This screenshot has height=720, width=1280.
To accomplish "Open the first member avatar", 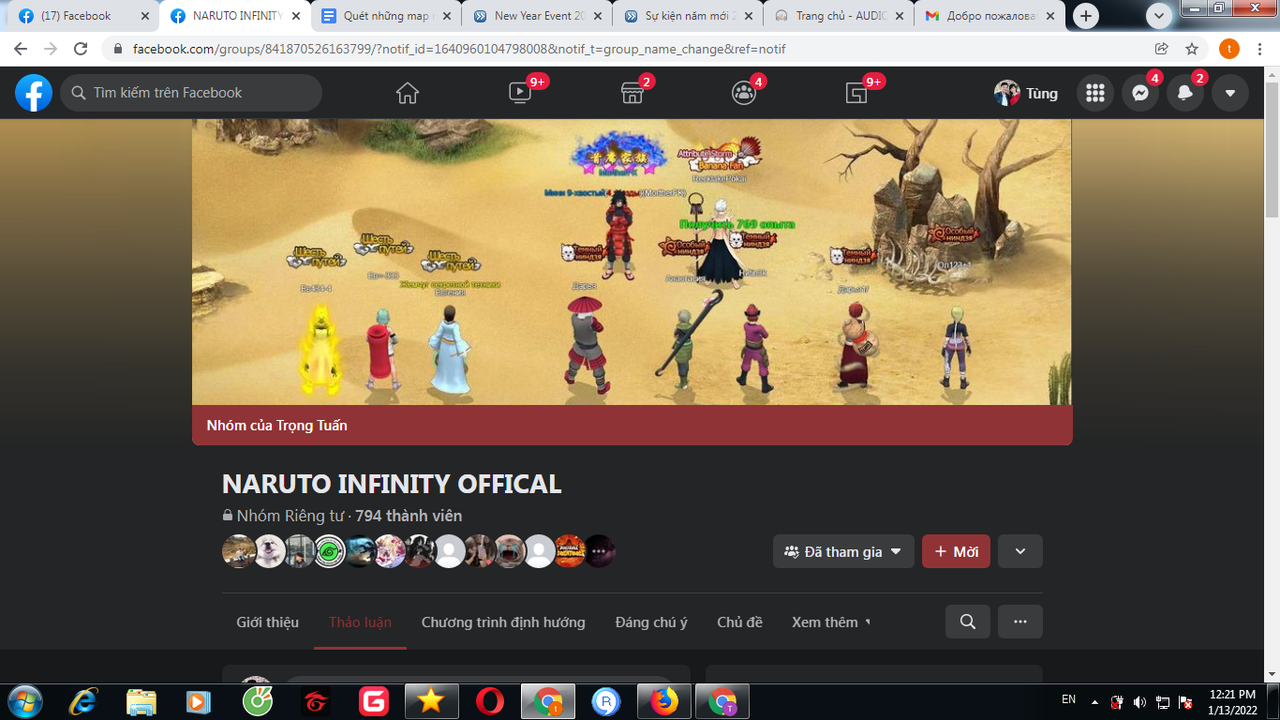I will (x=238, y=551).
